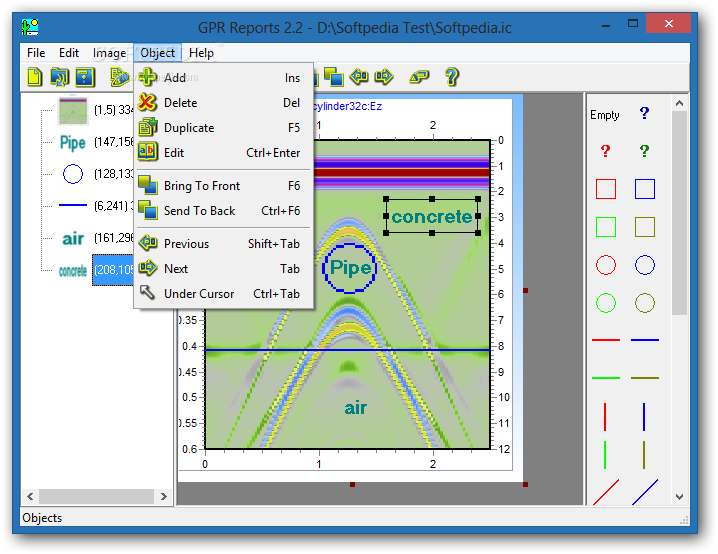Open the Edit menu in the menu bar
Screen dimensions: 718x554
(69, 53)
